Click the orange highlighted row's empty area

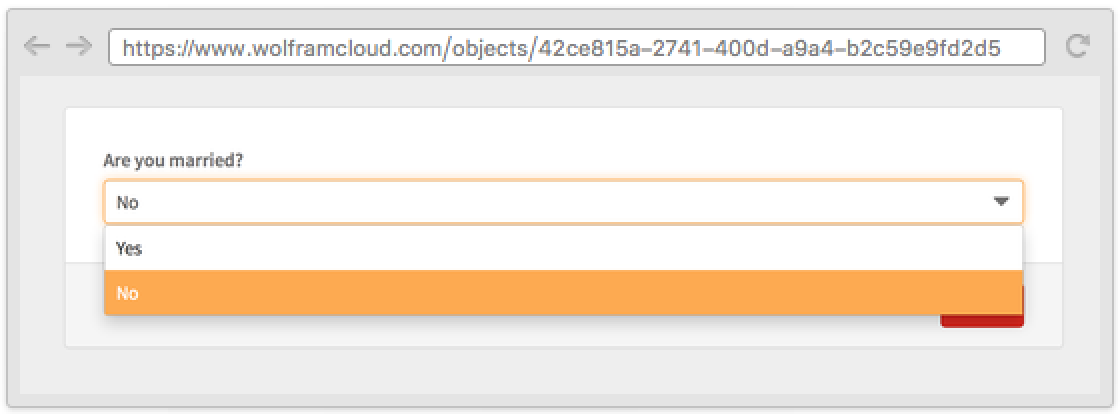pos(600,293)
